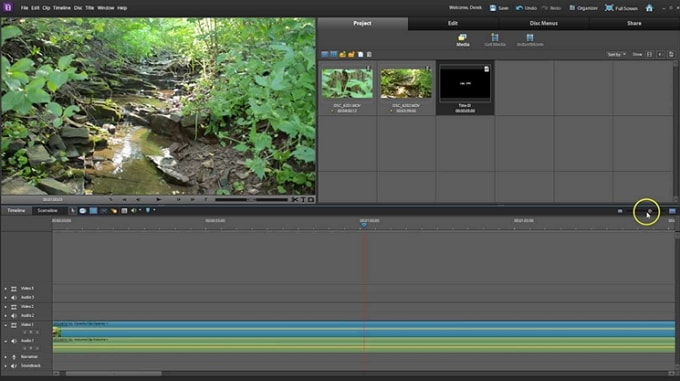
Task: Click the New Item page icon
Action: click(360, 54)
